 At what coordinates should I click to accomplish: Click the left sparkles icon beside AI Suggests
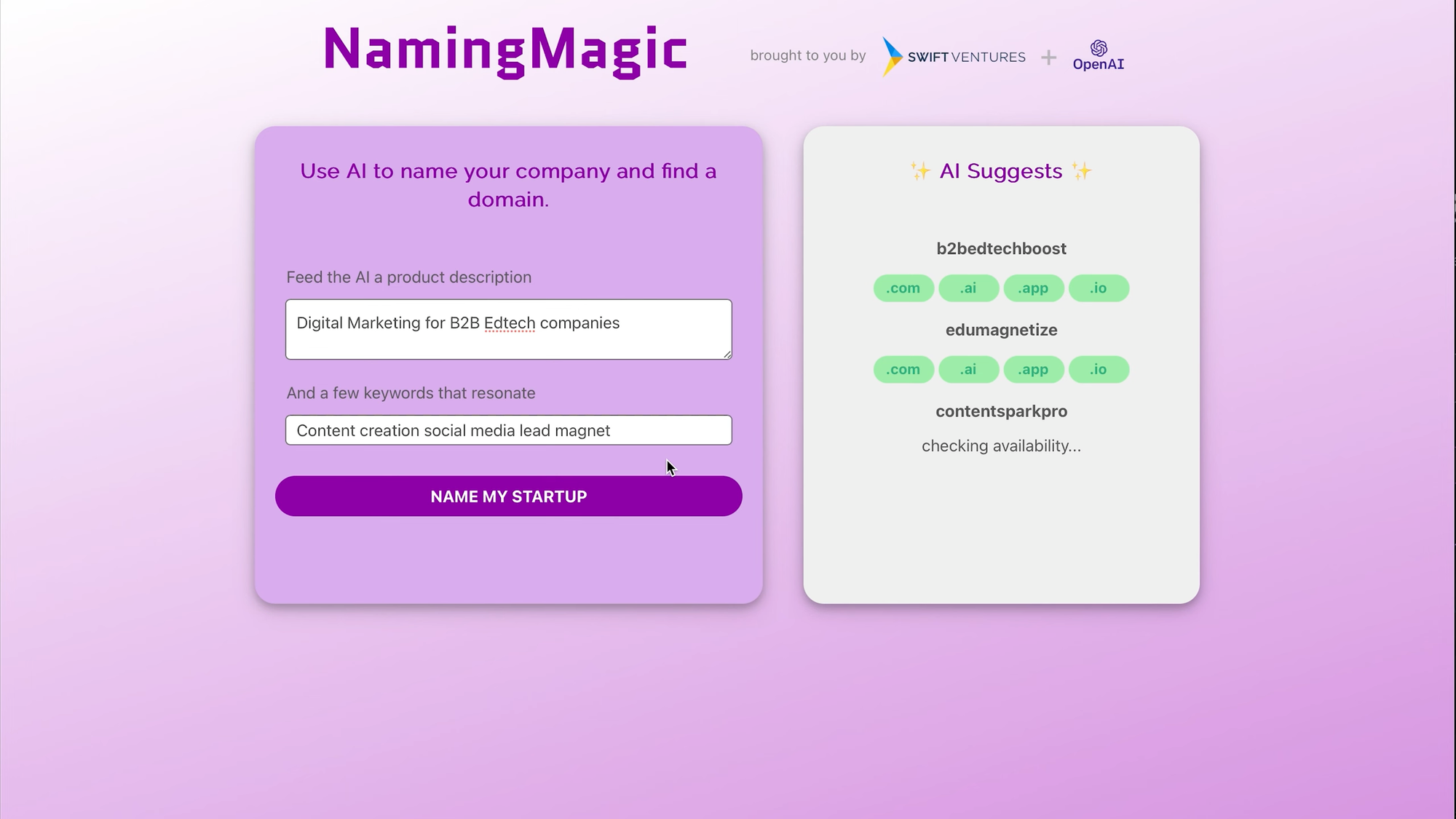[x=920, y=171]
